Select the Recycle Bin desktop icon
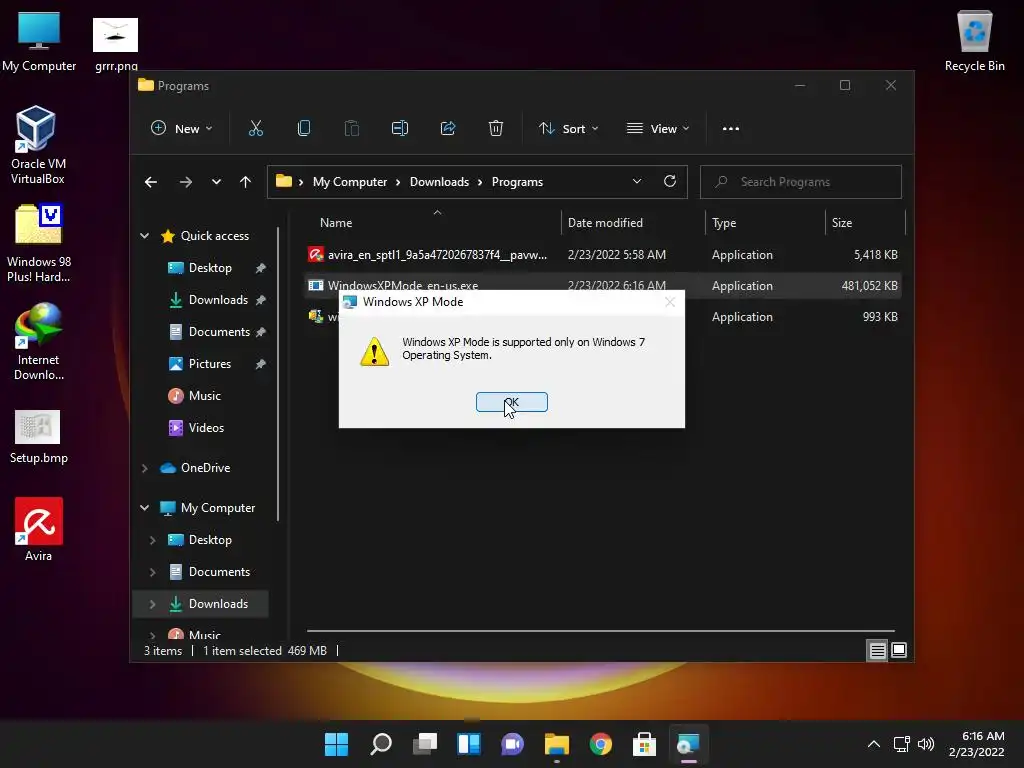Viewport: 1024px width, 768px height. (974, 40)
